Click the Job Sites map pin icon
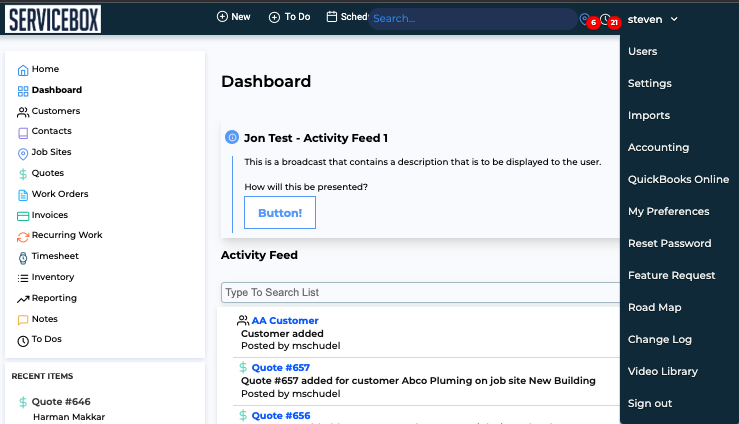 pyautogui.click(x=23, y=154)
